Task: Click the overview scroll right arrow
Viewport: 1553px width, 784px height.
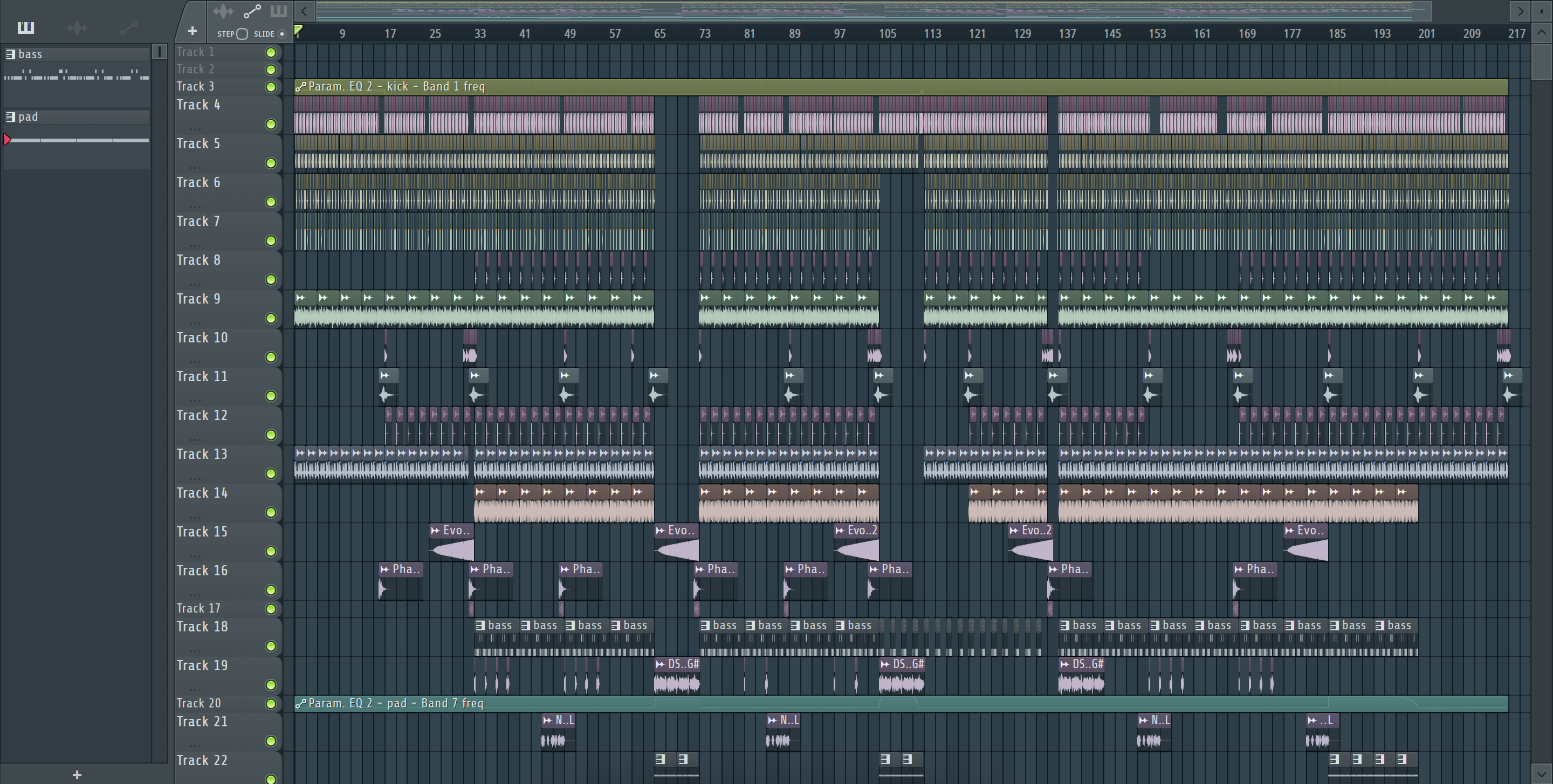Action: click(x=1520, y=11)
